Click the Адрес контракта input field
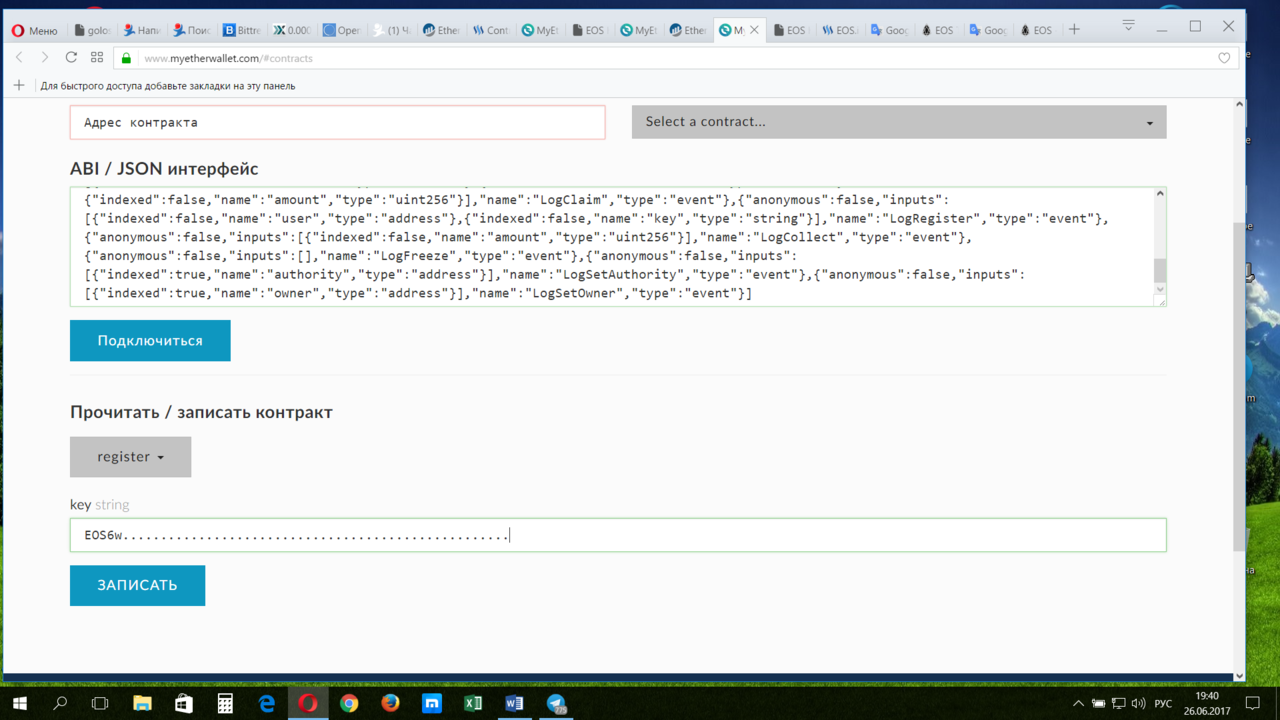 point(337,122)
